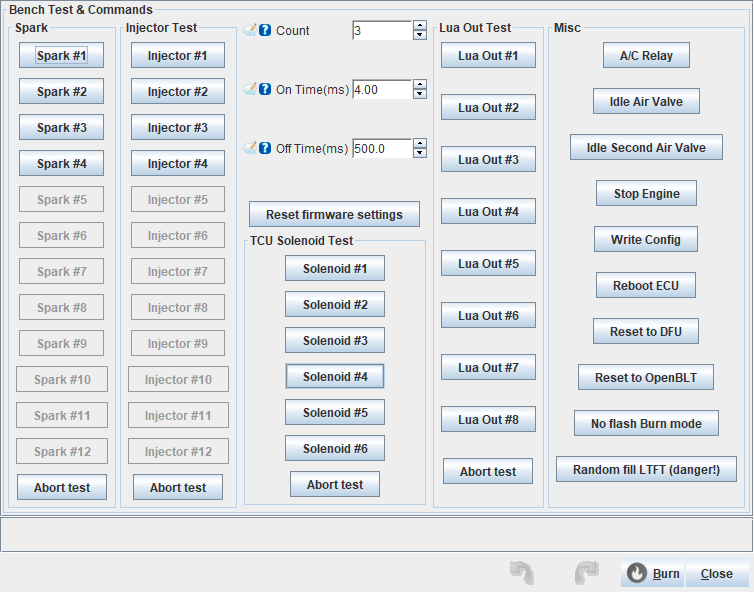This screenshot has width=754, height=592.
Task: Trigger Solenoid #5
Action: tap(335, 412)
